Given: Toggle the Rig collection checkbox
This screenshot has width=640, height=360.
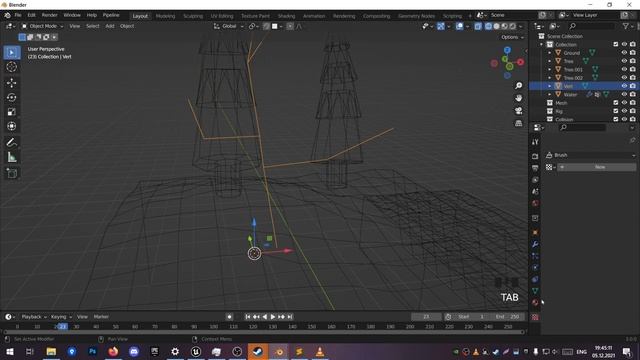Looking at the screenshot, I should click(x=616, y=111).
